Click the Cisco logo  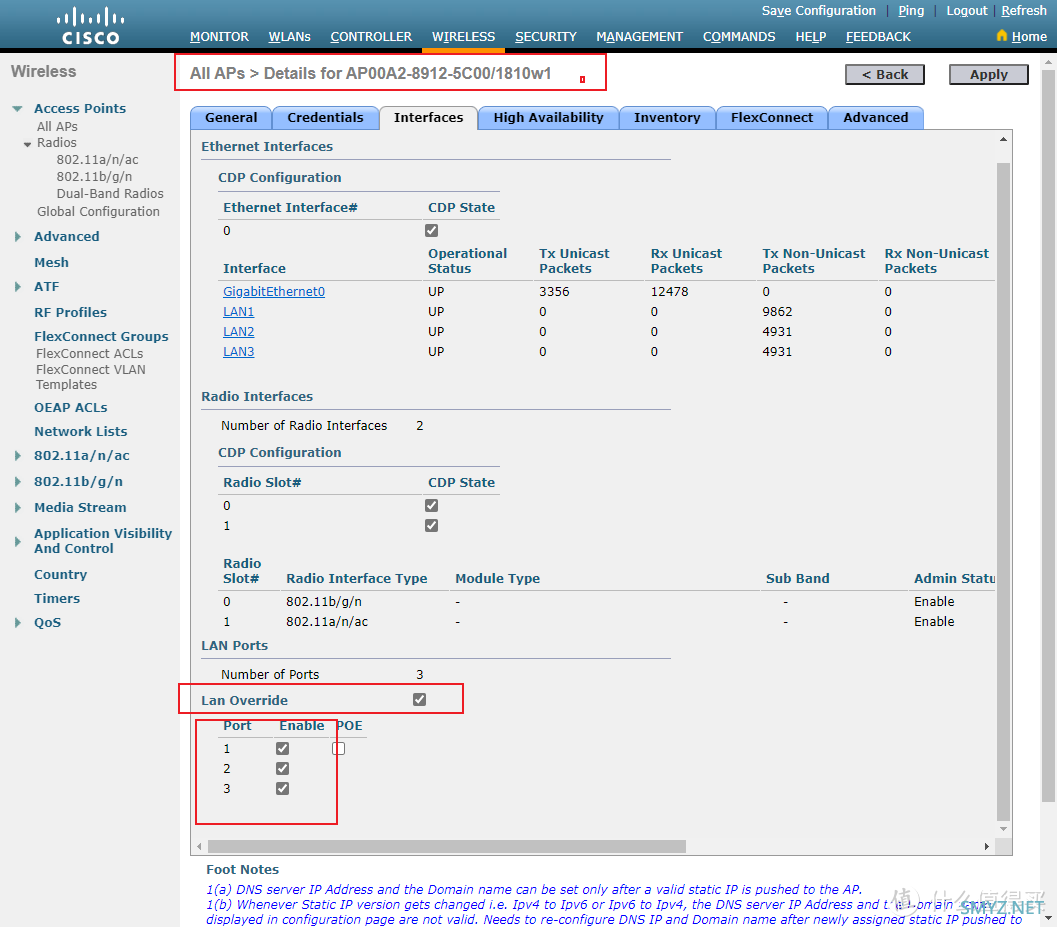(x=89, y=24)
